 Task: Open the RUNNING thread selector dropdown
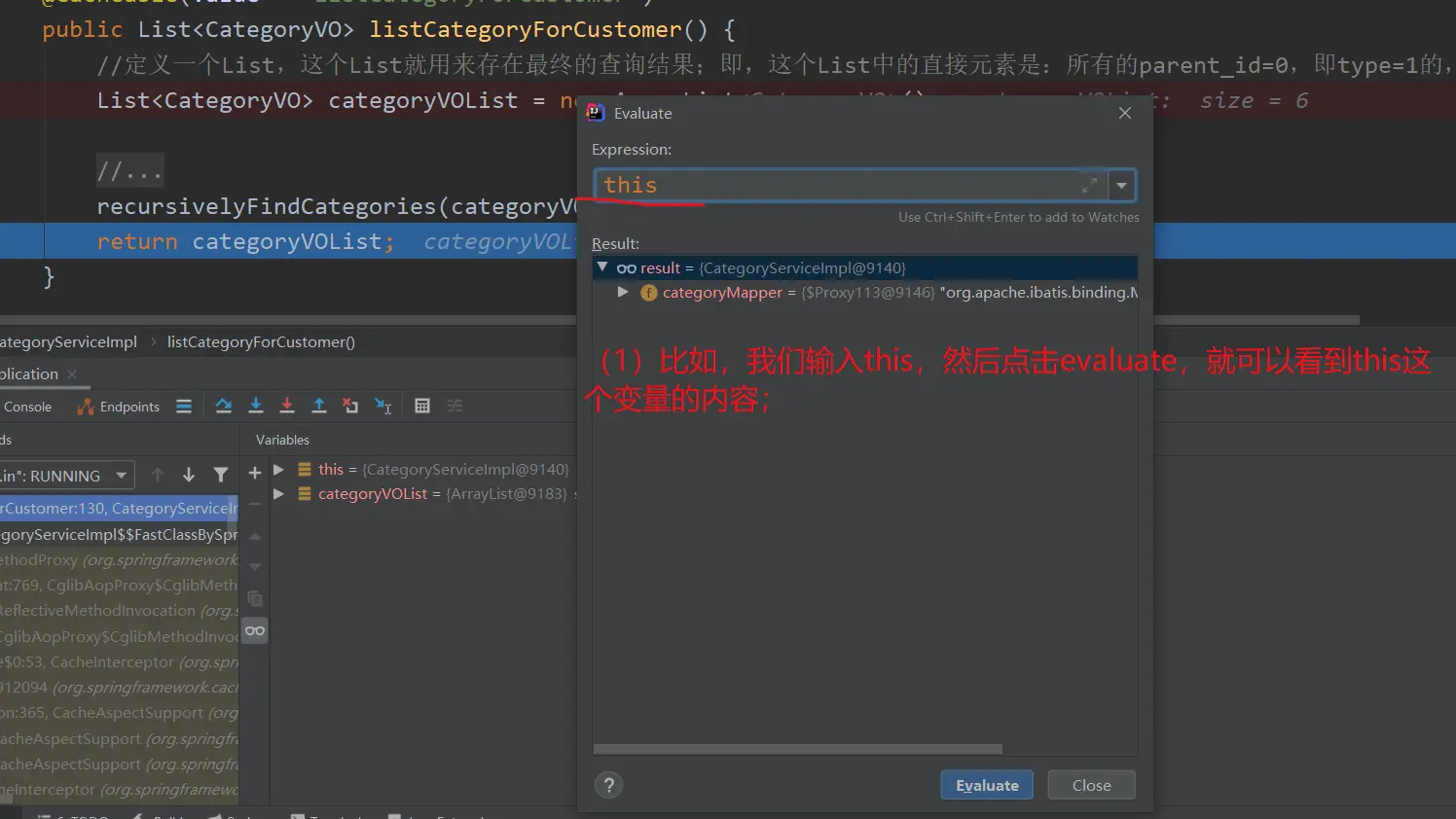[66, 476]
